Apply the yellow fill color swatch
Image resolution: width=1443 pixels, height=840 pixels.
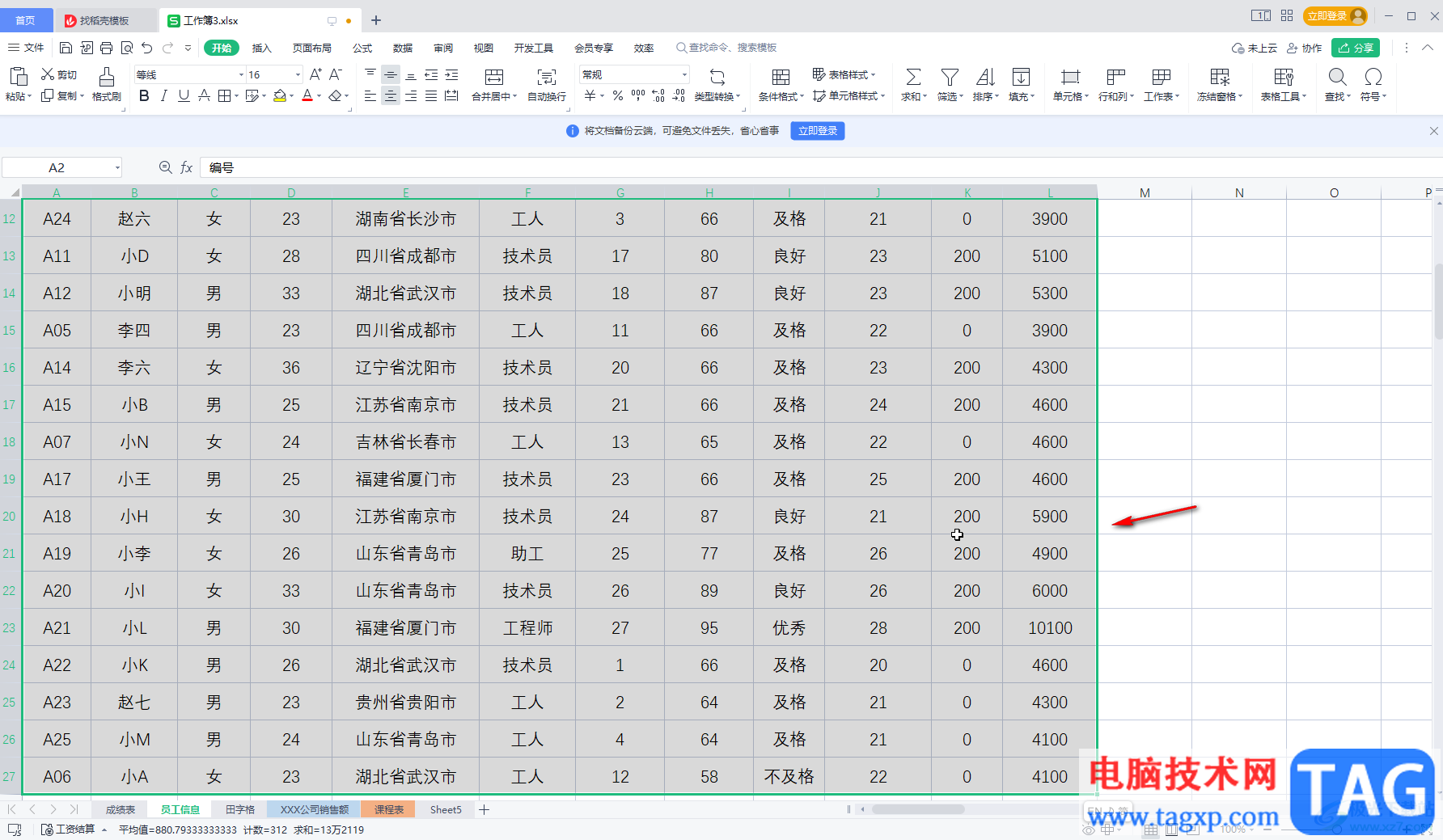tap(280, 96)
